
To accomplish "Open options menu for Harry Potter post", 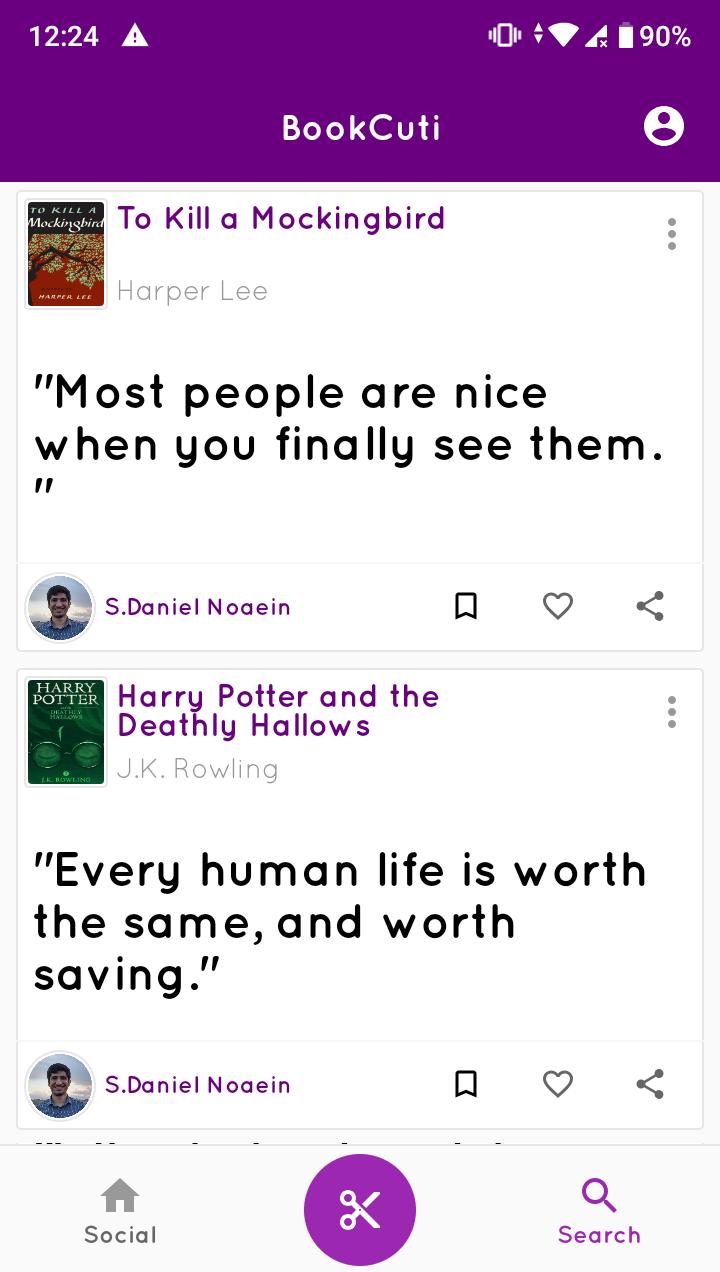I will coord(672,712).
